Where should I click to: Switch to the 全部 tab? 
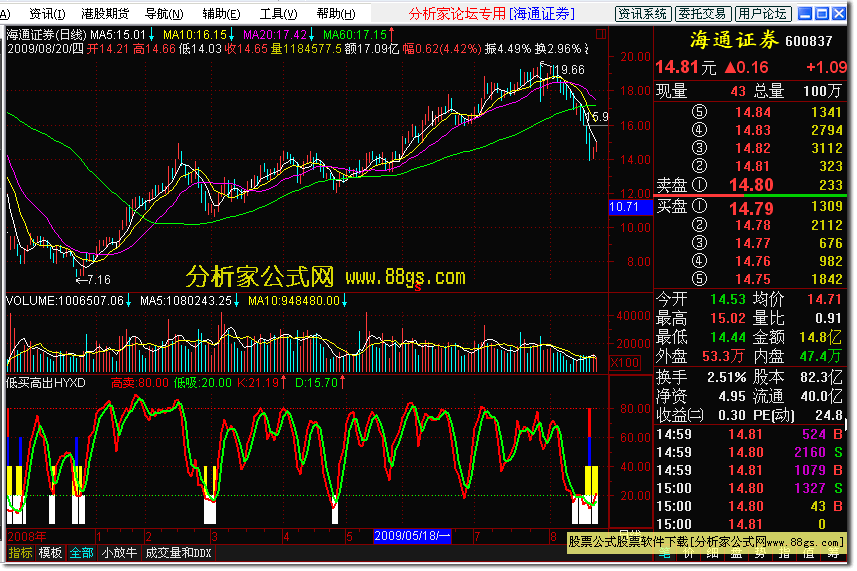point(81,553)
